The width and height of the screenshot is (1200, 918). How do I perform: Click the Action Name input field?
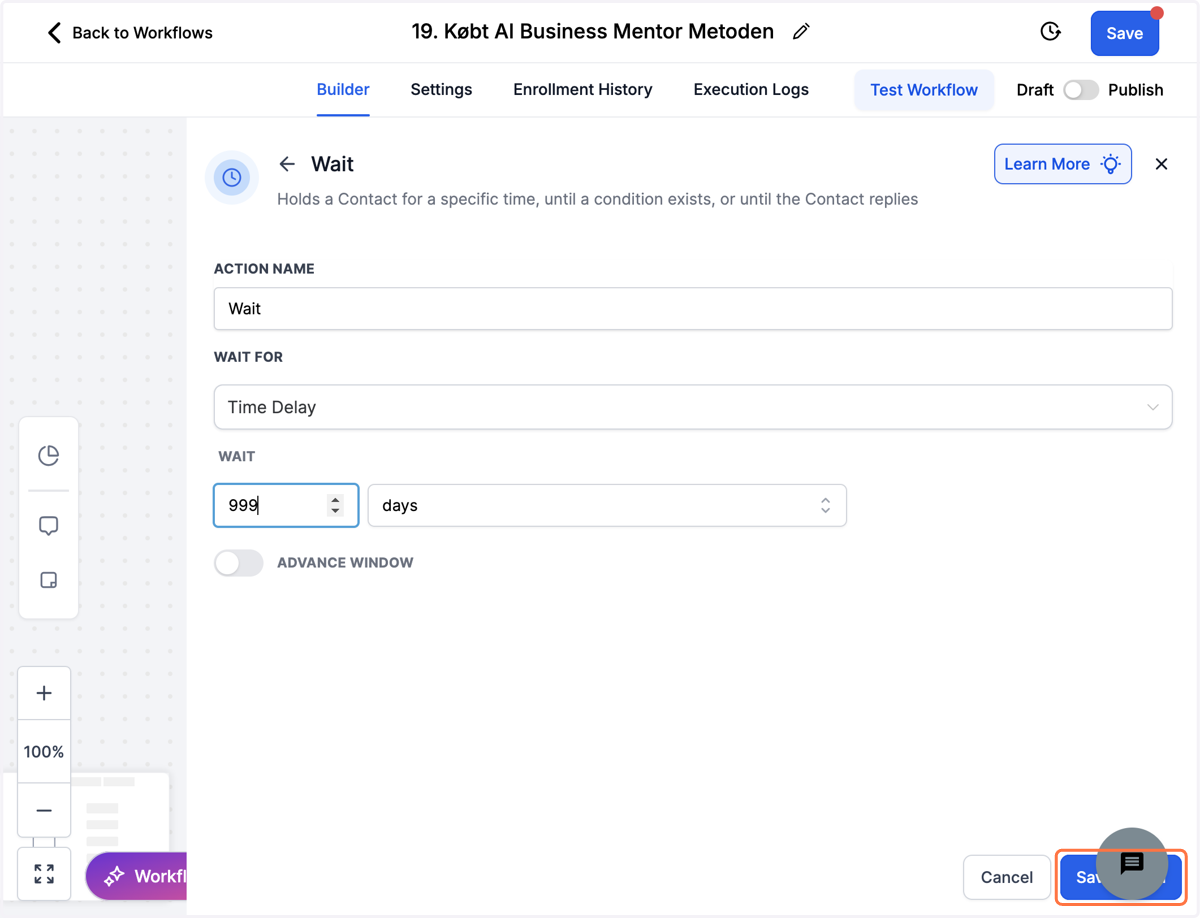point(693,309)
